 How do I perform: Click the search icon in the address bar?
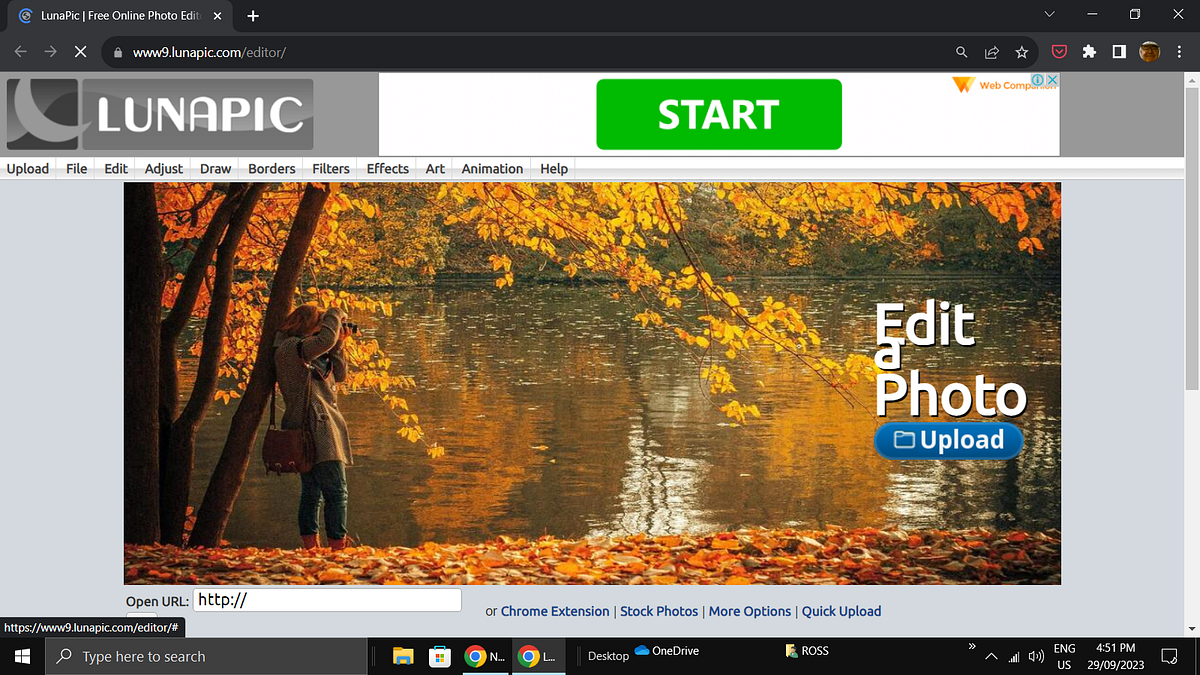(x=960, y=51)
